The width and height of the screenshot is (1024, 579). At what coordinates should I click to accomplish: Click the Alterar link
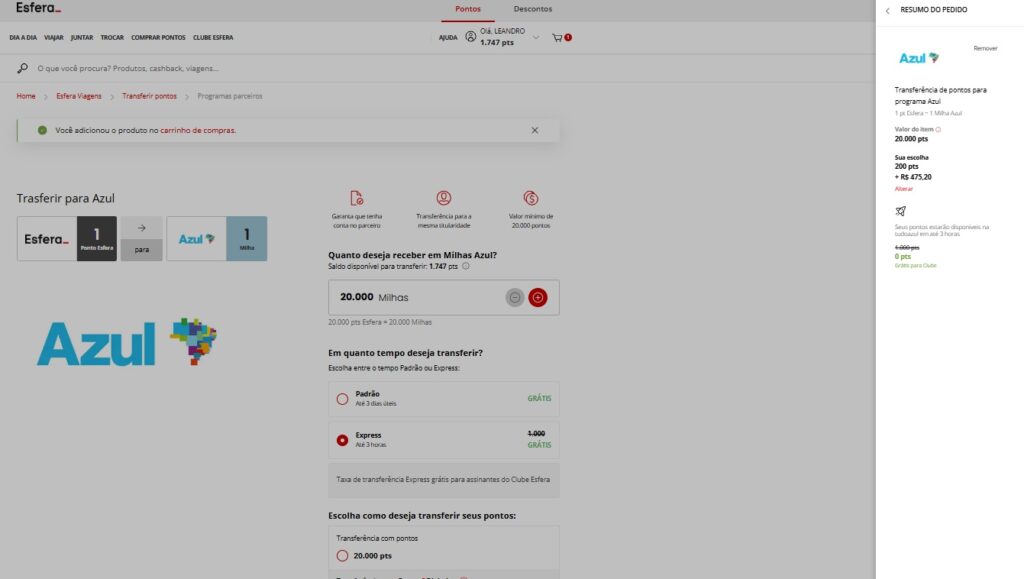903,188
